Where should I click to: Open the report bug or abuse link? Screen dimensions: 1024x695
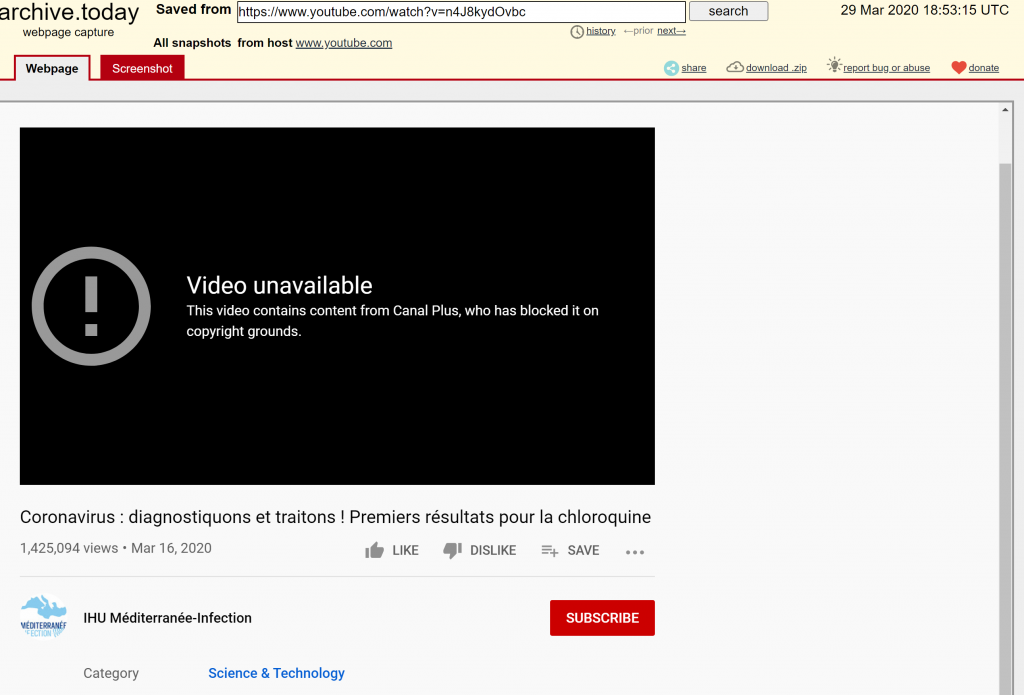point(886,68)
